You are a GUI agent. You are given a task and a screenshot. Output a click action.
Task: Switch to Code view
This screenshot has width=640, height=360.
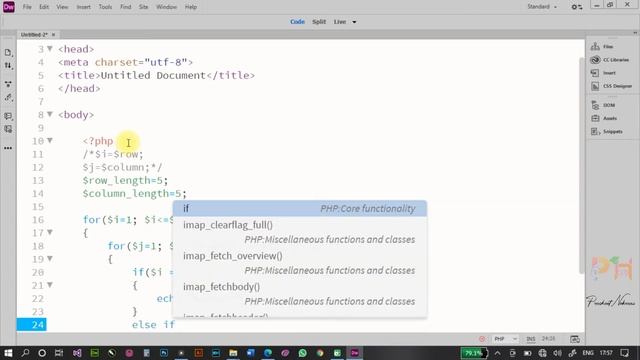coord(297,22)
